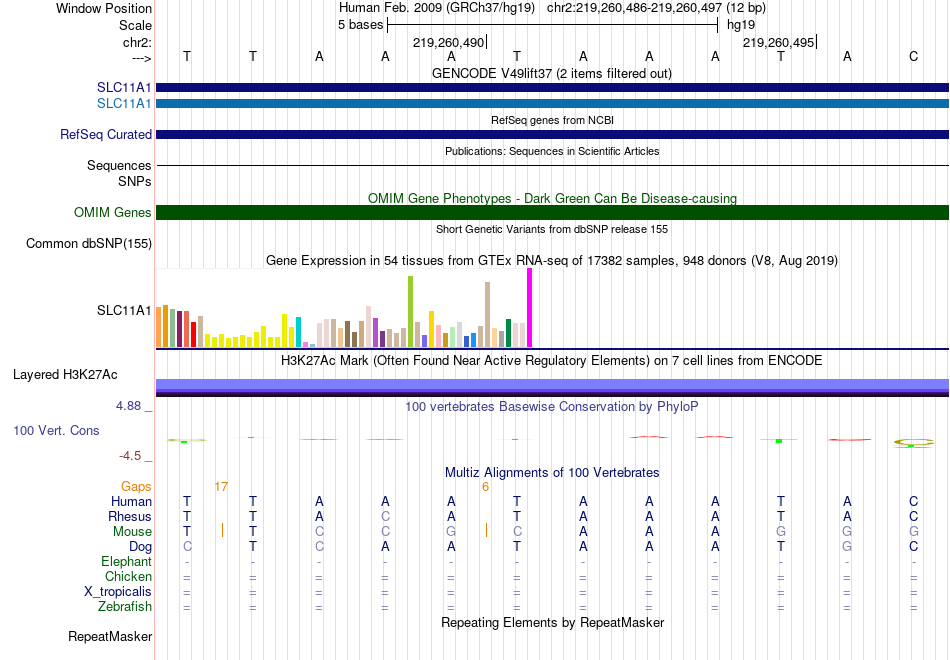Click the 100 Vert. Cons label
Screen dimensions: 950x660
tap(56, 430)
